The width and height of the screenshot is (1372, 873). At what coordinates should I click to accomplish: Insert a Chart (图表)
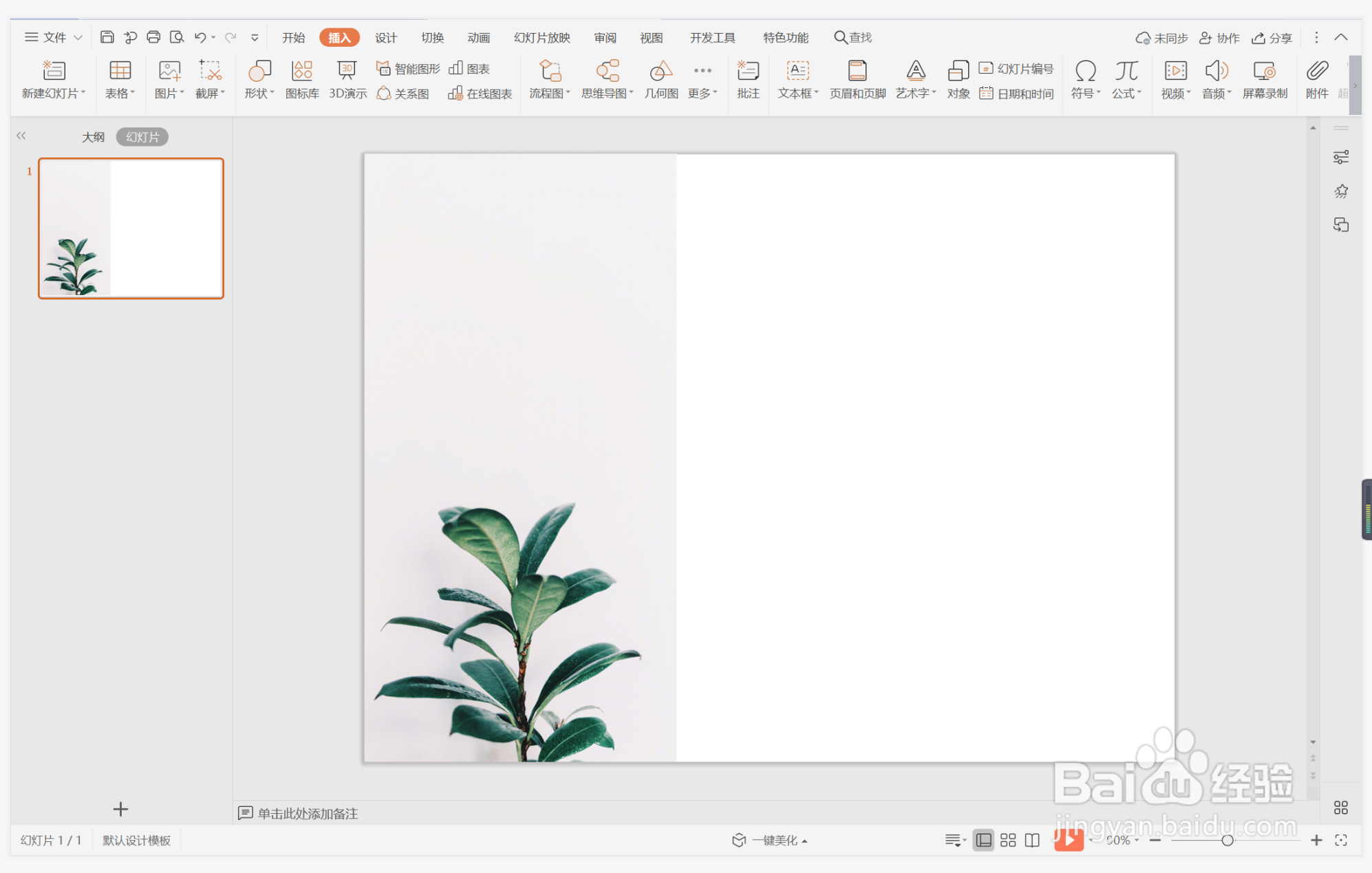[469, 69]
